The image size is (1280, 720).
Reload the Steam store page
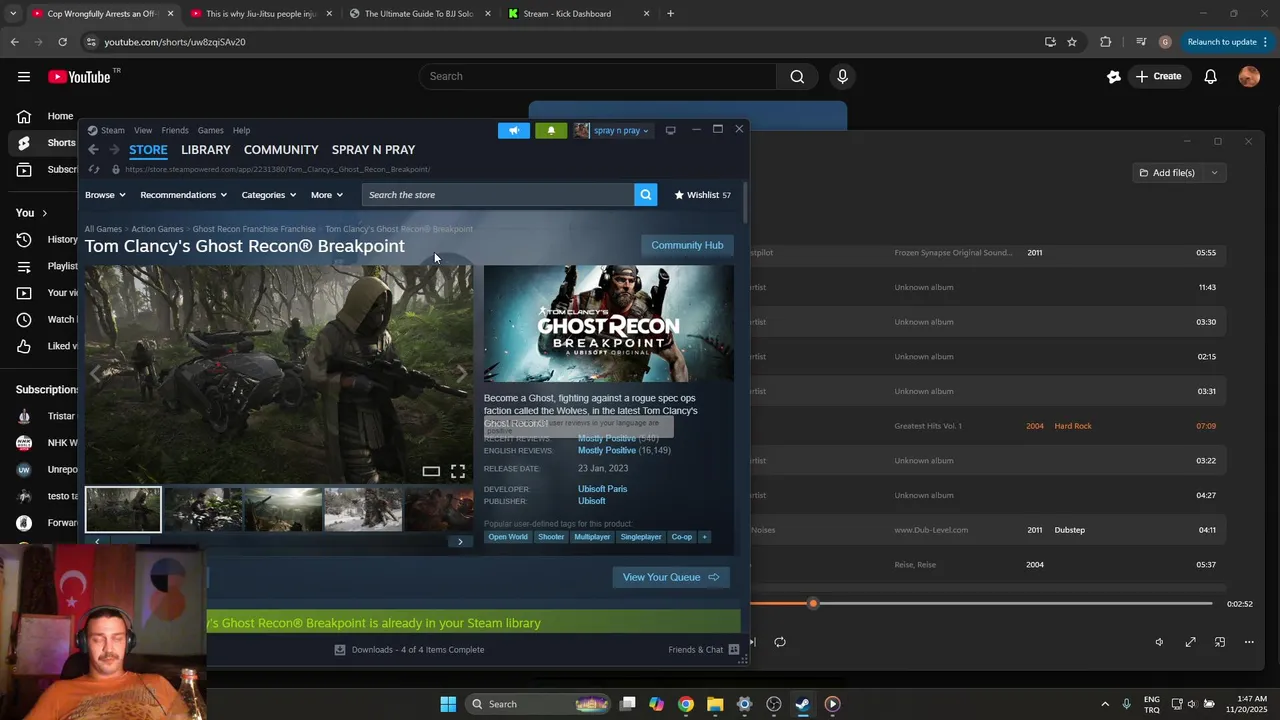(x=94, y=169)
